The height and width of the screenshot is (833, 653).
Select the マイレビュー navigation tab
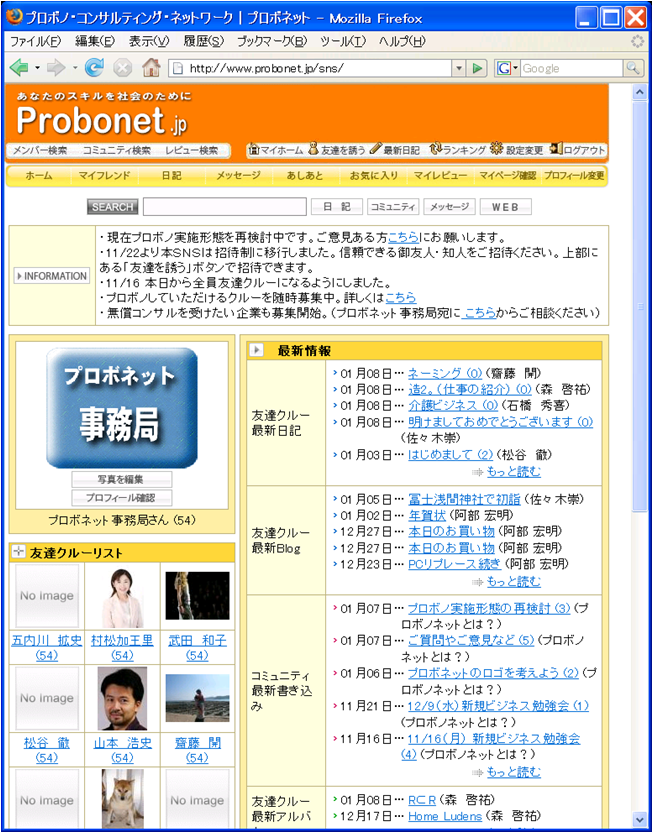pos(440,176)
